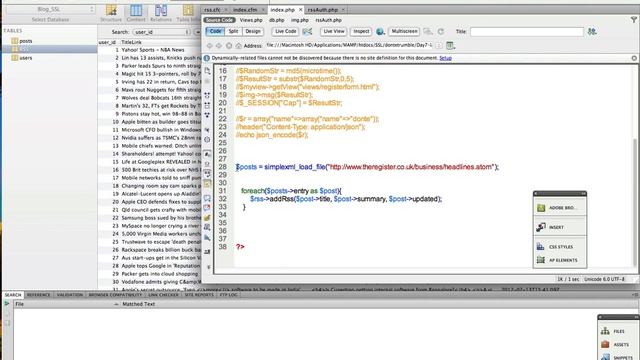Open Content view in Sequel Pro toolbar
640x360 pixels.
[x=136, y=13]
